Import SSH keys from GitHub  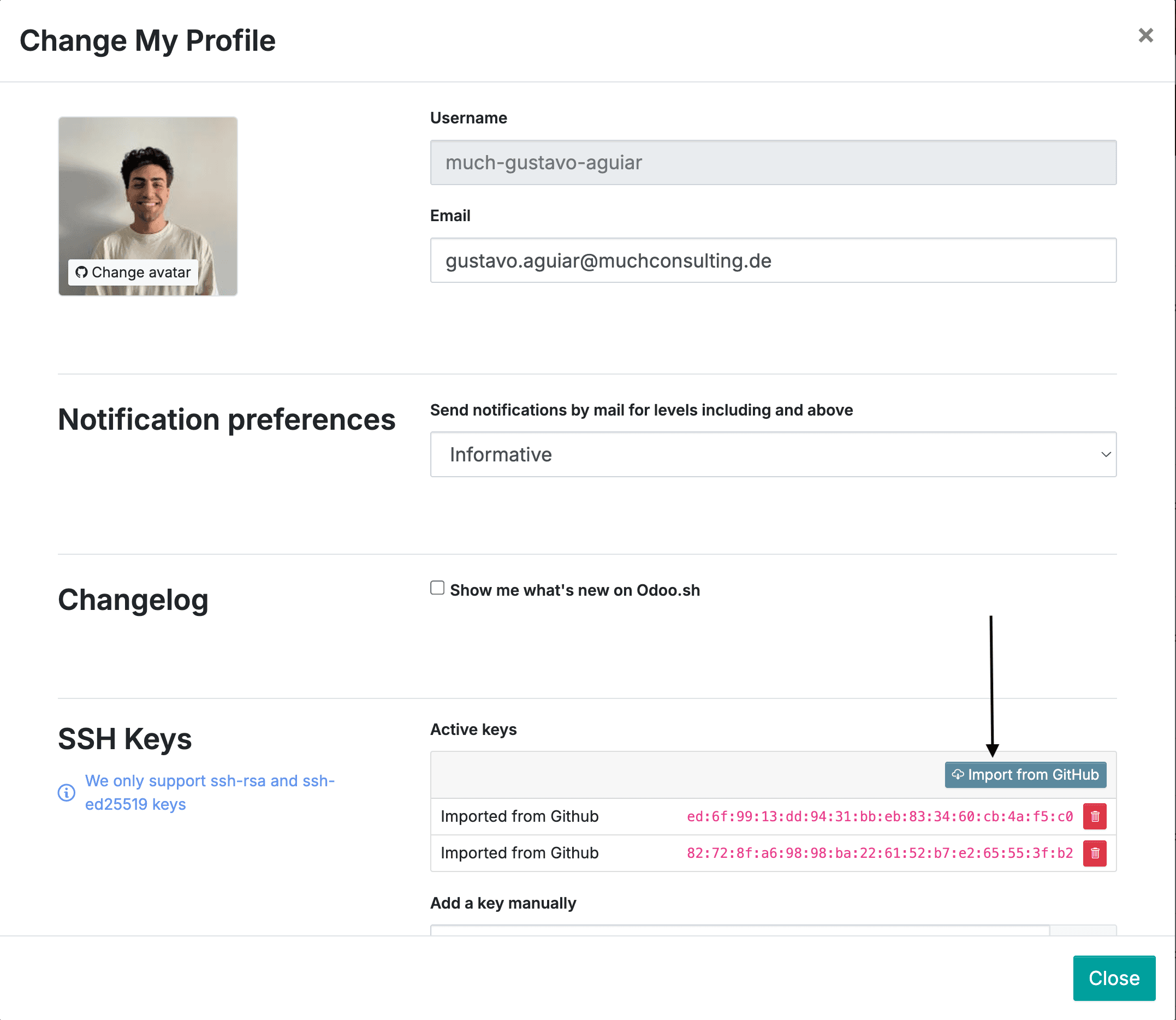[x=1025, y=775]
